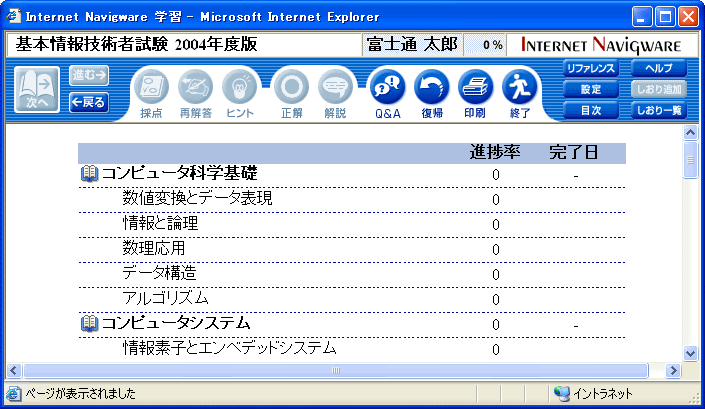Open the データ構造 section
705x409 pixels.
160,273
